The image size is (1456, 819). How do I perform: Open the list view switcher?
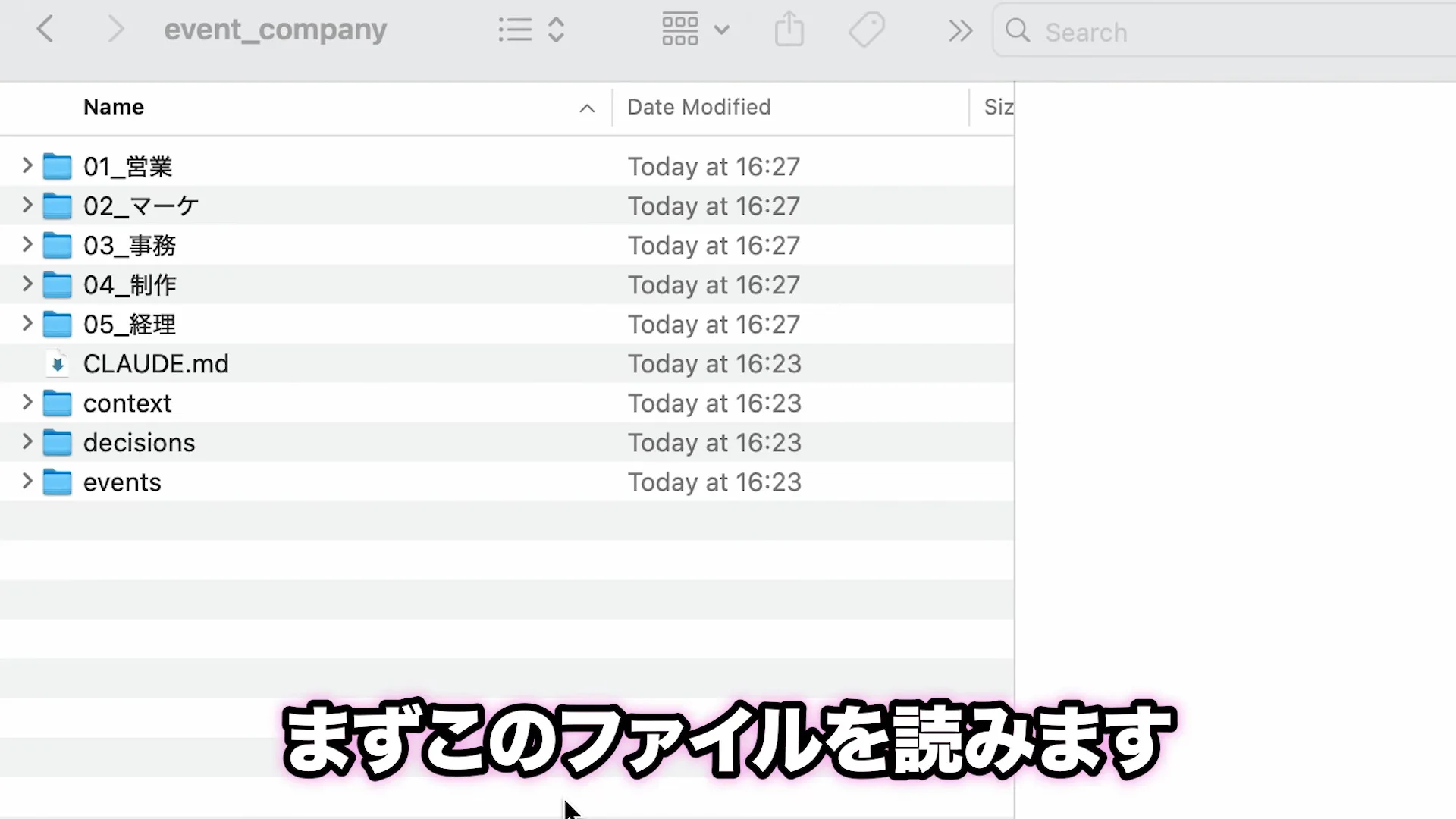pyautogui.click(x=532, y=30)
